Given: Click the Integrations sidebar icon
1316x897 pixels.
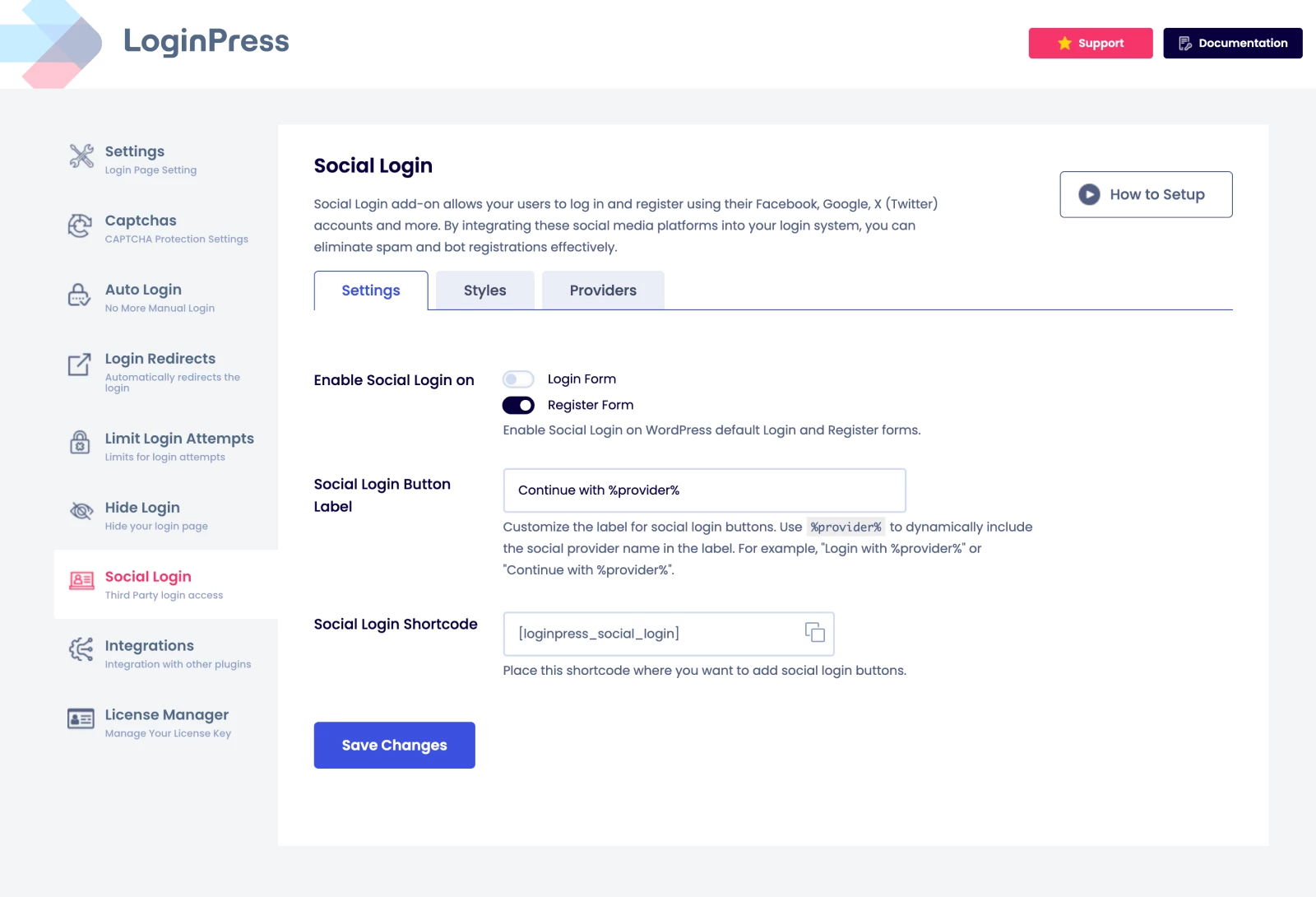Looking at the screenshot, I should click(x=81, y=649).
